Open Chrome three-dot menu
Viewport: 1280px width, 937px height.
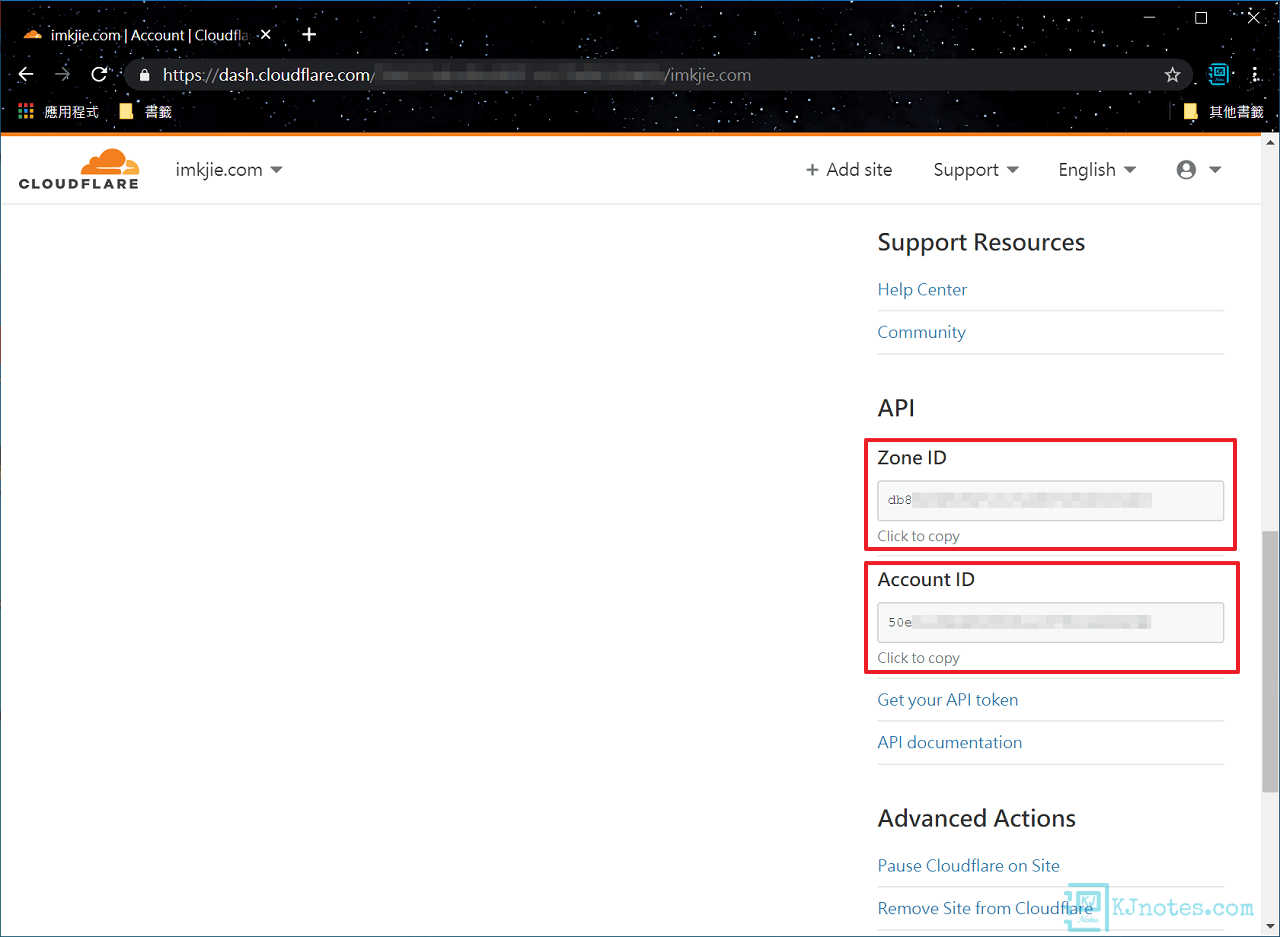pyautogui.click(x=1255, y=75)
